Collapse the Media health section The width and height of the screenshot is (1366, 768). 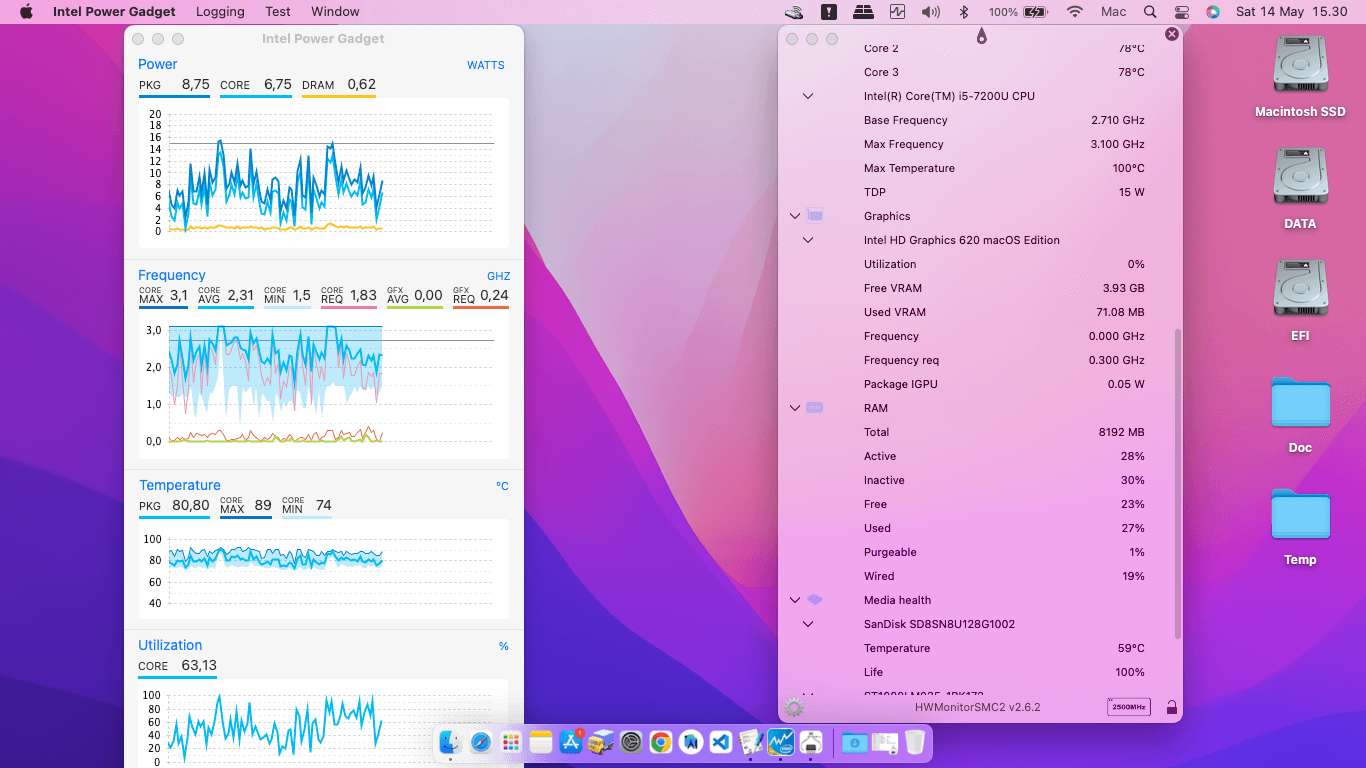(795, 600)
